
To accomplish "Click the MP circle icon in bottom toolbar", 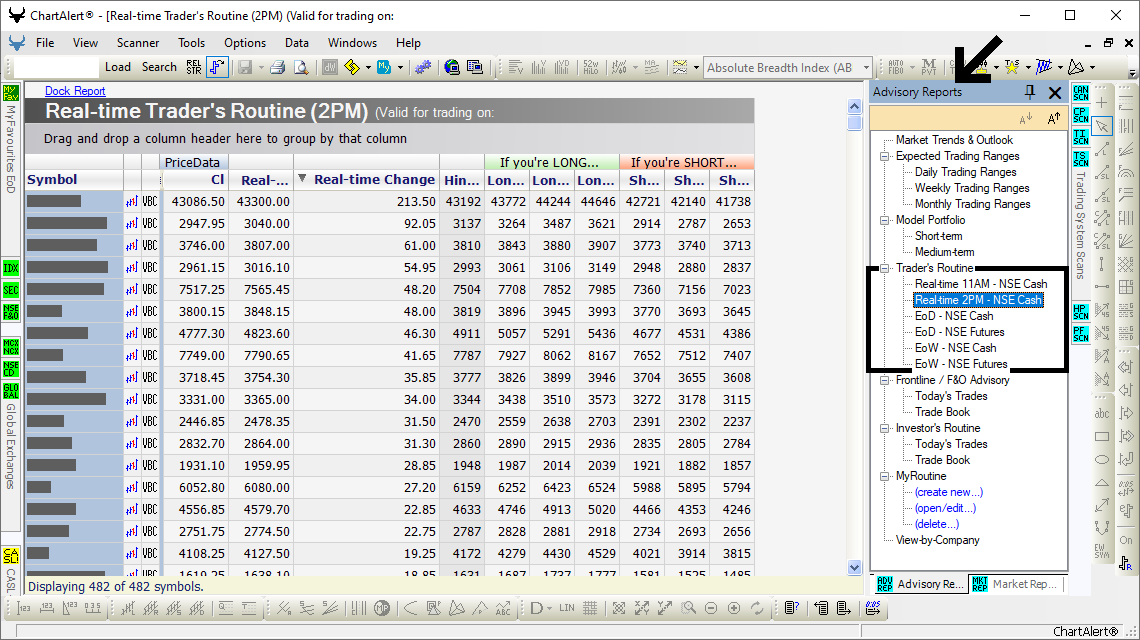I will tap(382, 608).
